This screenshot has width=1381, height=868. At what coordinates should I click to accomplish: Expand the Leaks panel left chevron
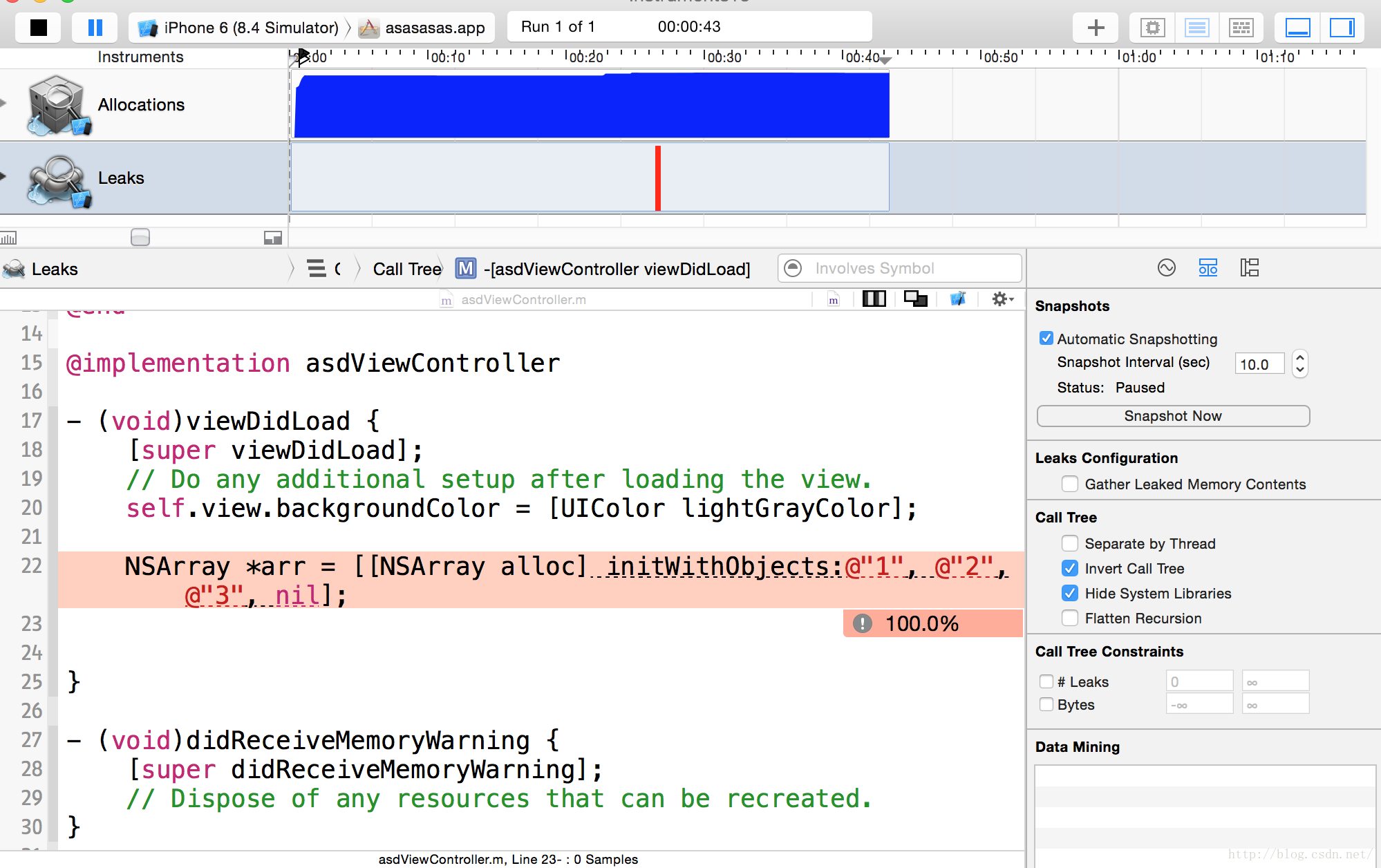coord(339,268)
